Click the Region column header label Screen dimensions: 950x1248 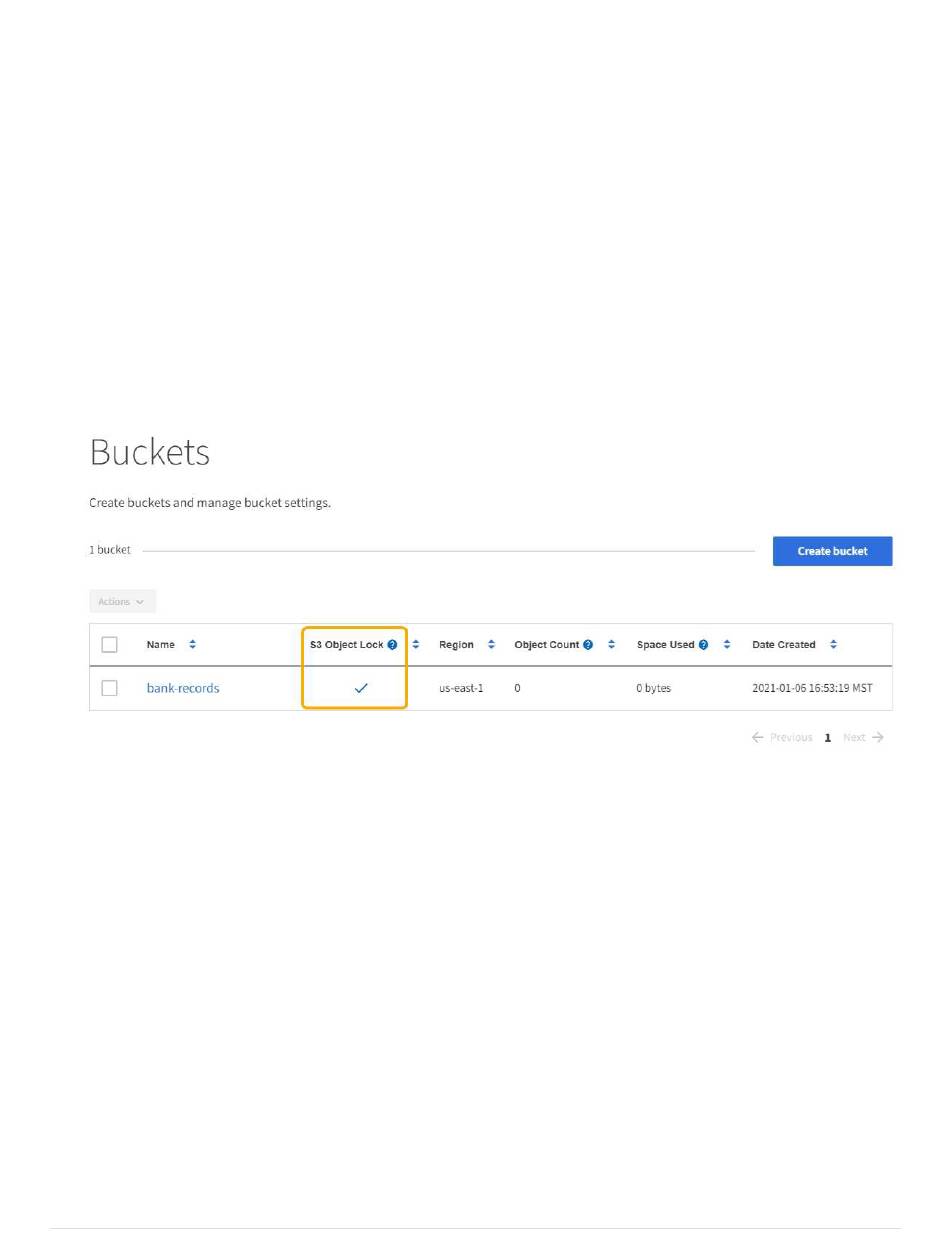click(456, 645)
